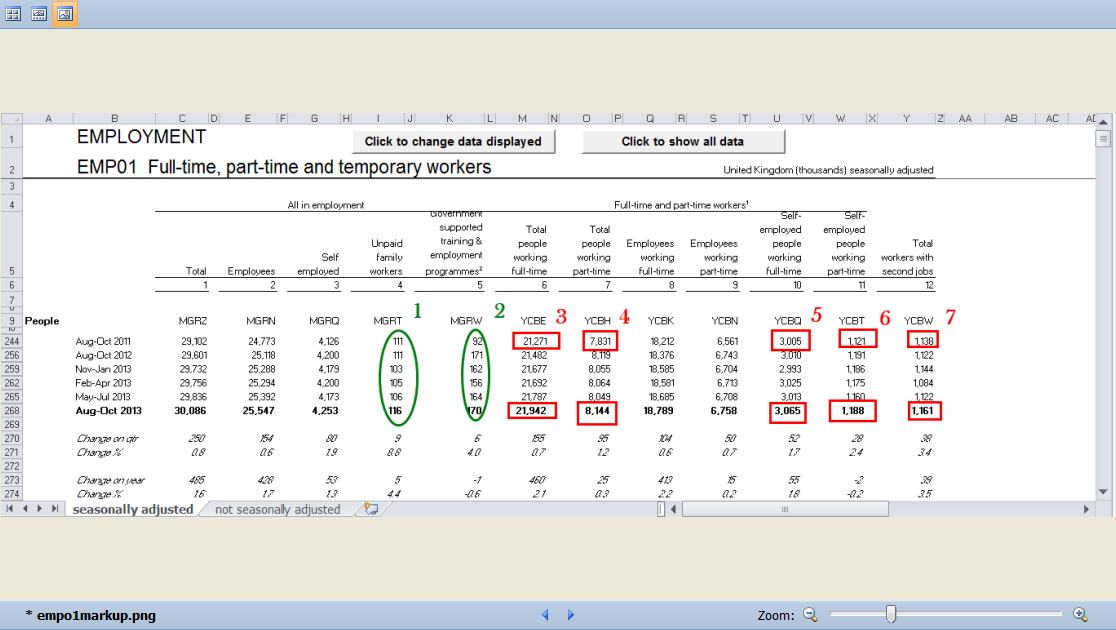Image resolution: width=1116 pixels, height=630 pixels.
Task: Jump to the last sheet tab arrow
Action: point(55,509)
